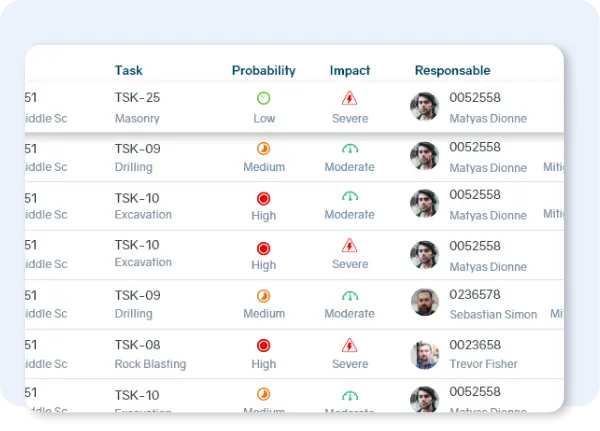Click the High probability red icon for Rock Blasting
This screenshot has height=431, width=600.
264,345
